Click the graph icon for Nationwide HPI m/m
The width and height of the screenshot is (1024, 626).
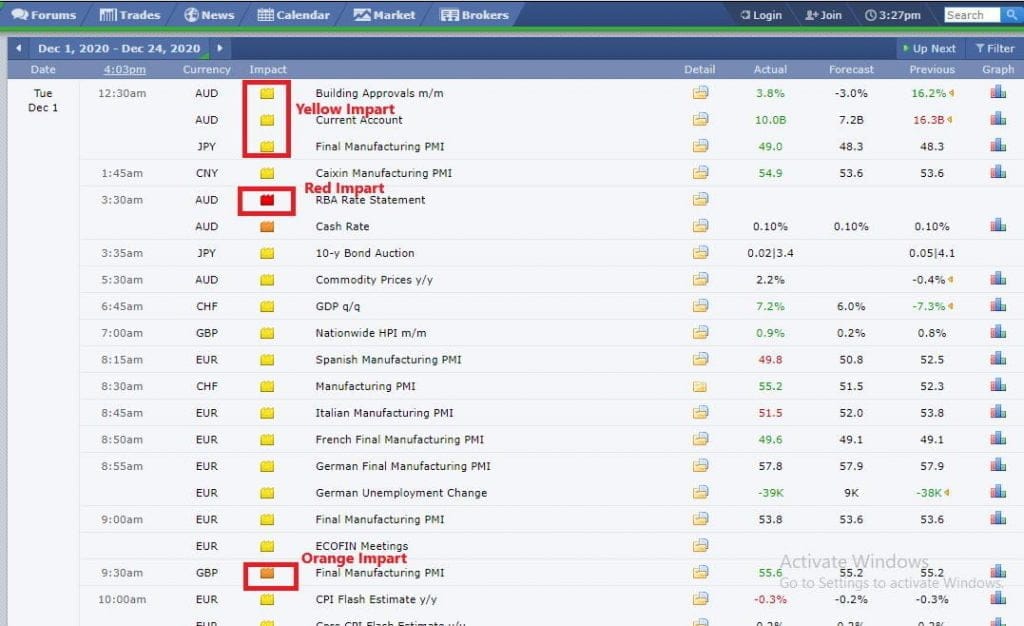pyautogui.click(x=997, y=333)
